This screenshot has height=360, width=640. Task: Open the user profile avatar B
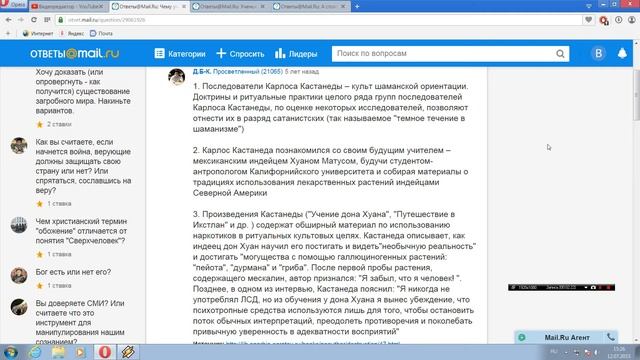pyautogui.click(x=598, y=53)
